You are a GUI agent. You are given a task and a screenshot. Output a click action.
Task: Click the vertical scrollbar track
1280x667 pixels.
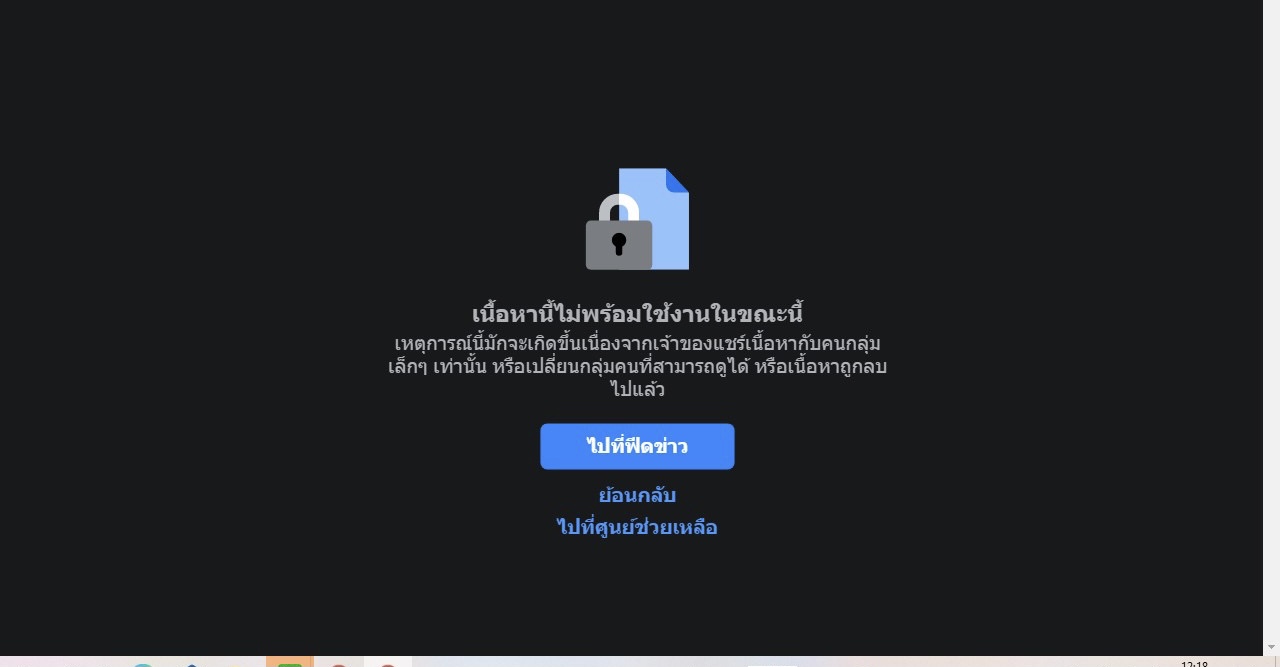point(1271,320)
